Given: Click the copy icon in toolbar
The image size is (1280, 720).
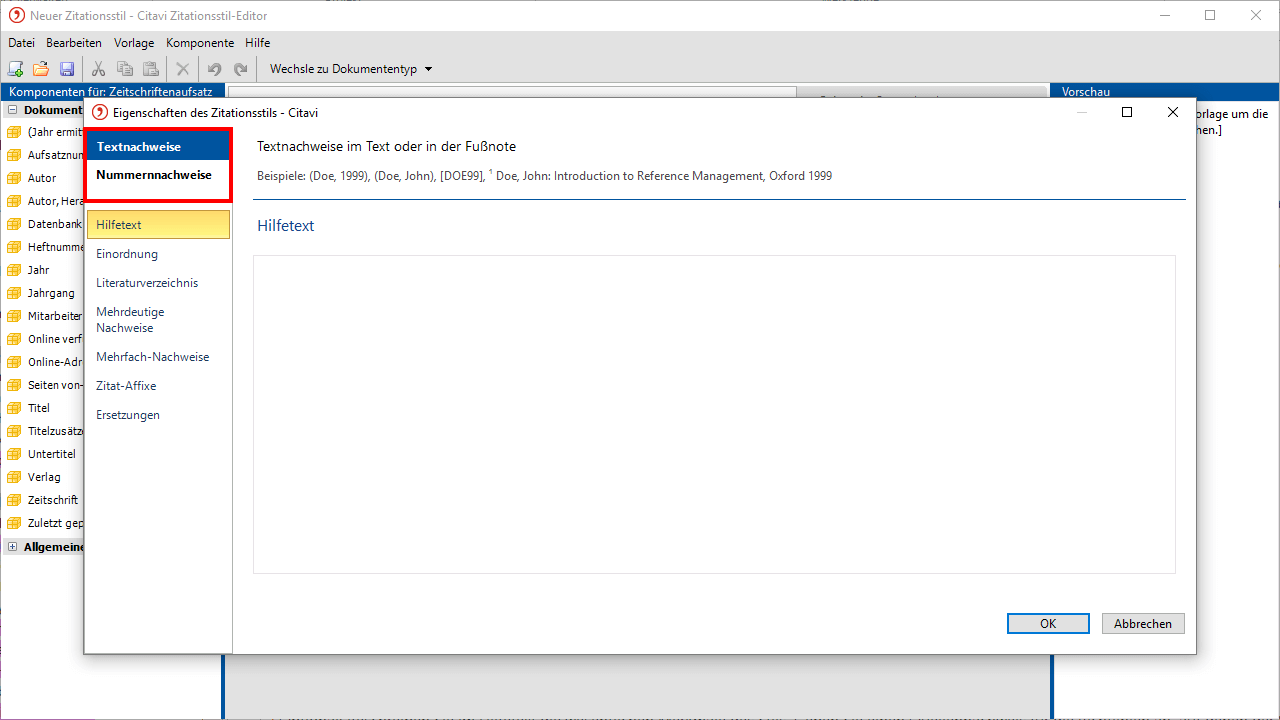Looking at the screenshot, I should coord(125,69).
